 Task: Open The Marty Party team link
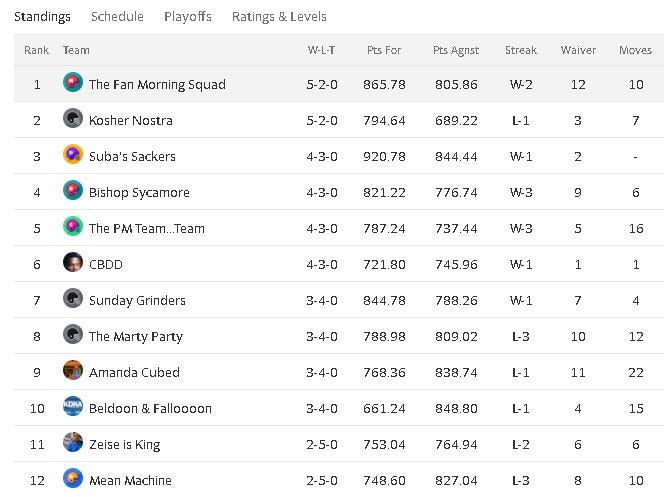click(x=136, y=336)
